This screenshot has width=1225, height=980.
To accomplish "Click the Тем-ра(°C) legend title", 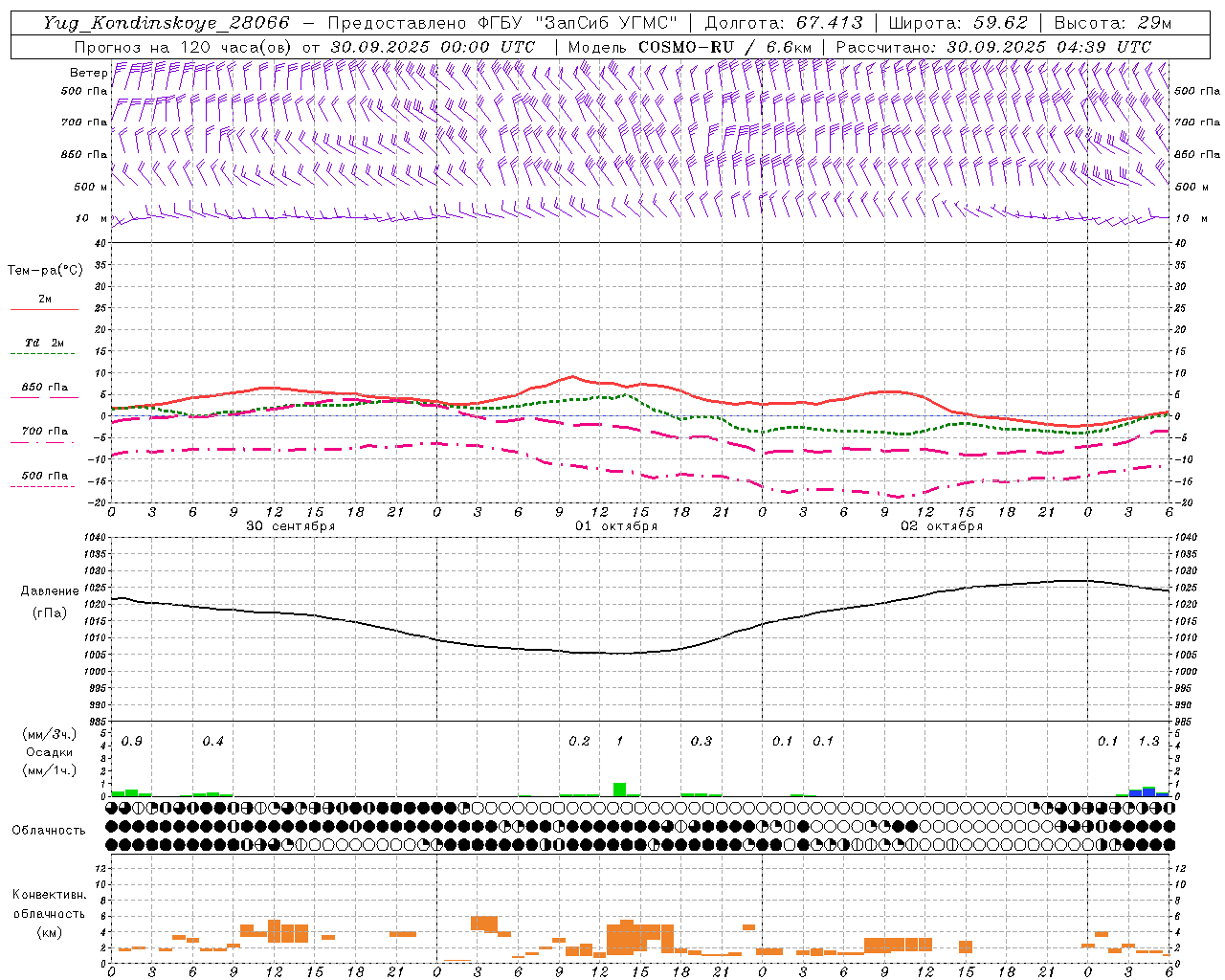I will [45, 271].
